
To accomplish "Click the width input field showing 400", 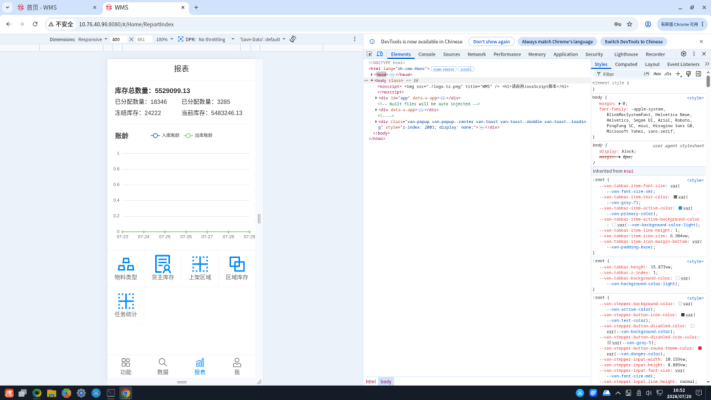I will (119, 39).
